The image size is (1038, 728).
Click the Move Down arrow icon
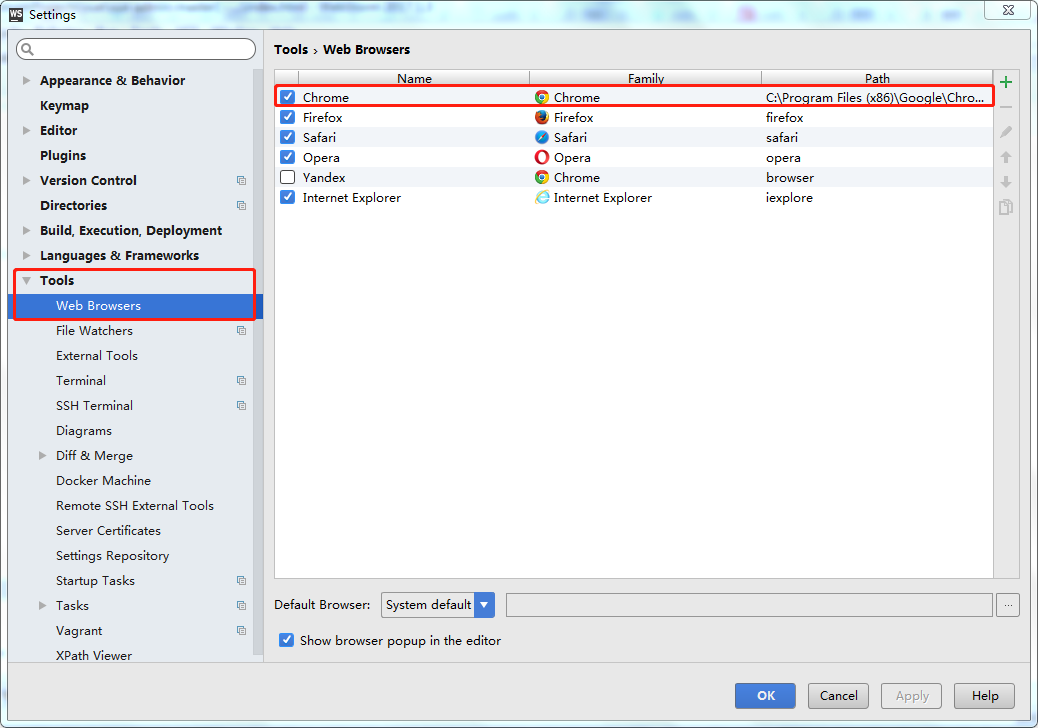[1006, 182]
